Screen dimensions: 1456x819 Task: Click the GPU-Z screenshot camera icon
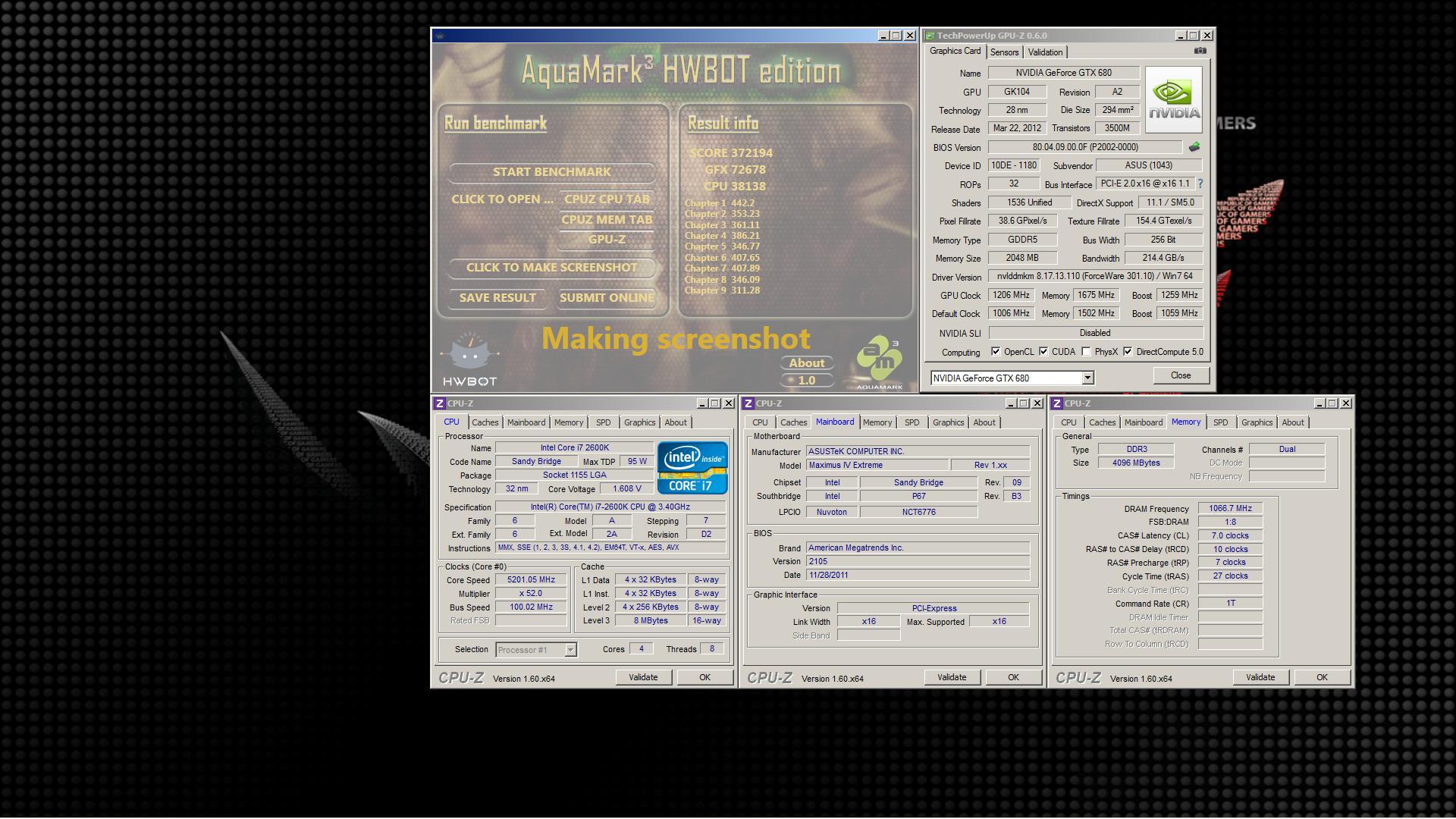click(x=1200, y=51)
